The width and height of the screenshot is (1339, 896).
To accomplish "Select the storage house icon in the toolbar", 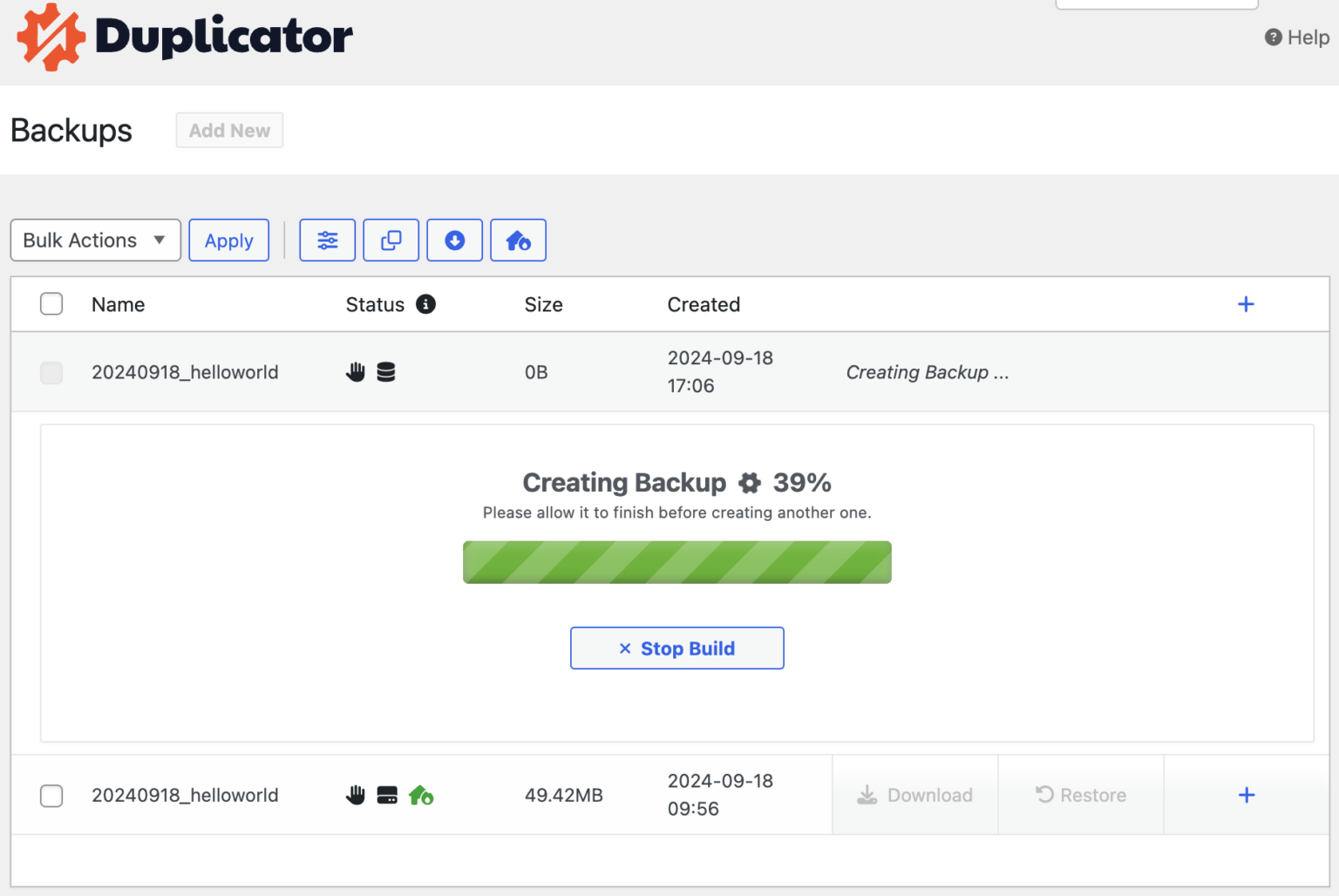I will pos(518,240).
